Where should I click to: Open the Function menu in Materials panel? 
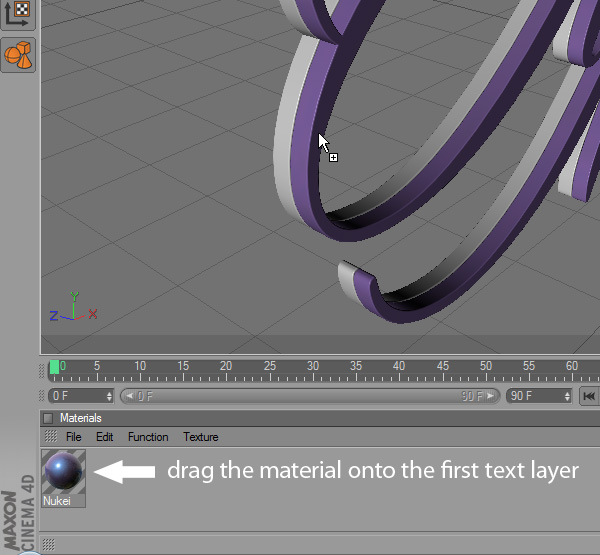click(x=148, y=437)
